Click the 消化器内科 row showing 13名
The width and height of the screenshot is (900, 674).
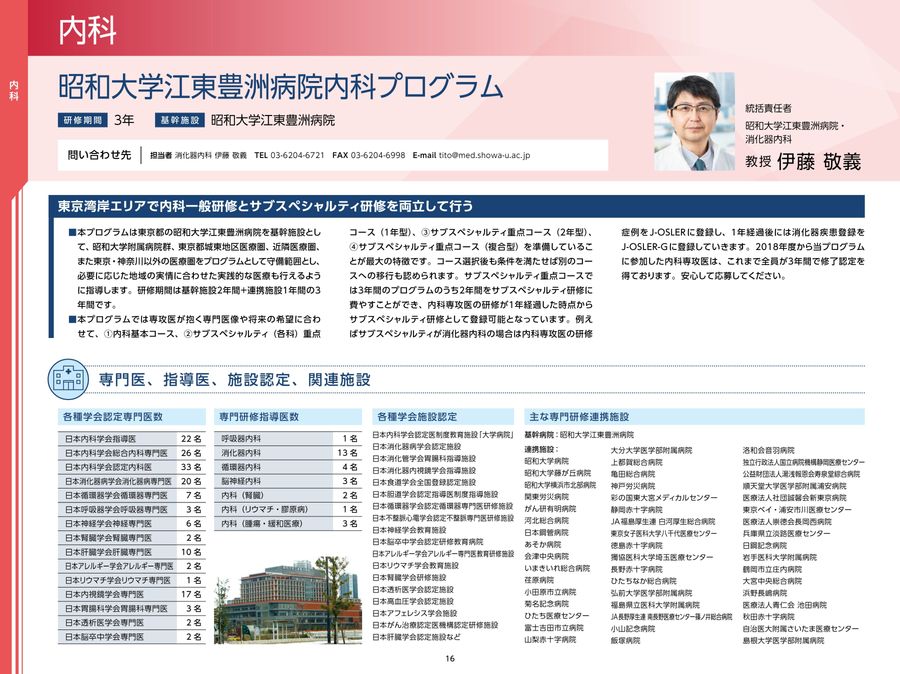click(288, 453)
